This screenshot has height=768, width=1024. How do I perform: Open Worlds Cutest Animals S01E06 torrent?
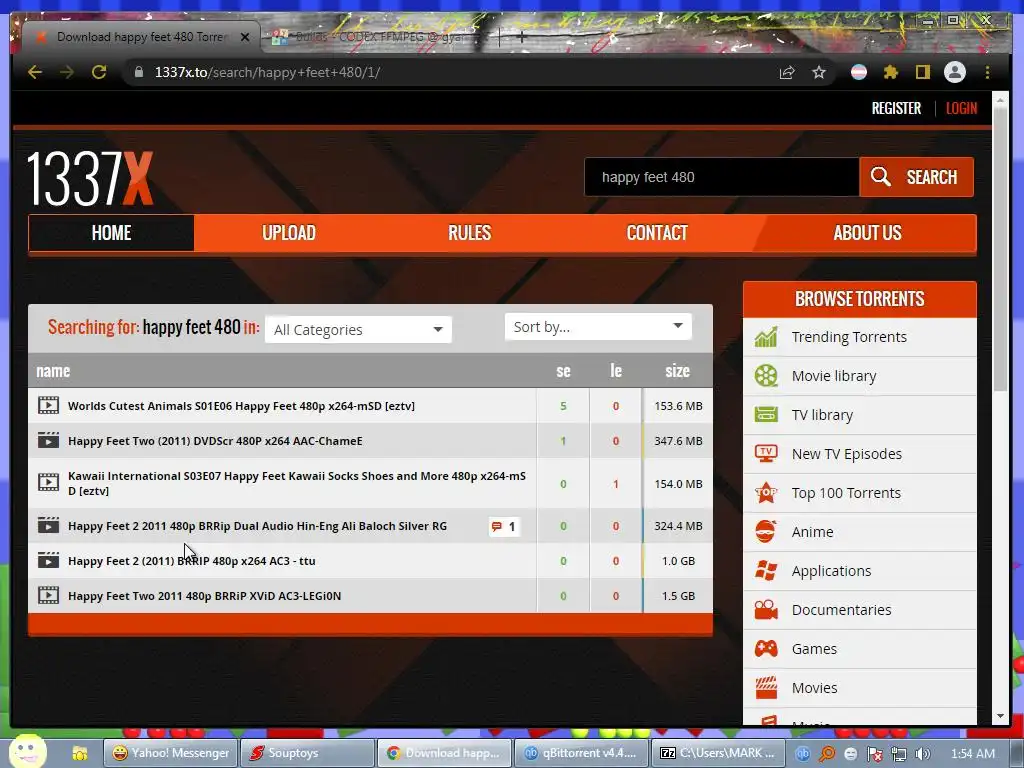pos(242,406)
